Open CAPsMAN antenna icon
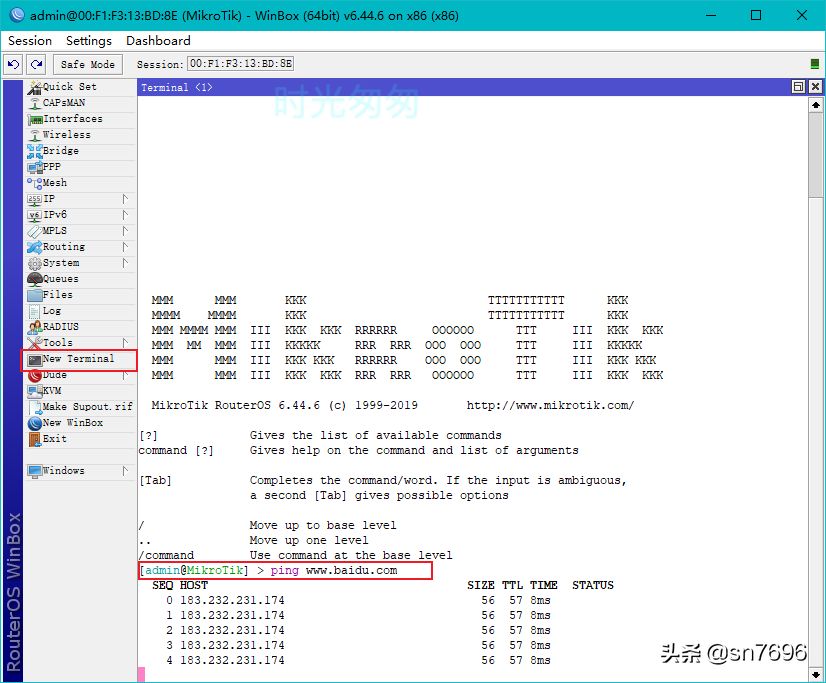Image resolution: width=826 pixels, height=683 pixels. (35, 103)
